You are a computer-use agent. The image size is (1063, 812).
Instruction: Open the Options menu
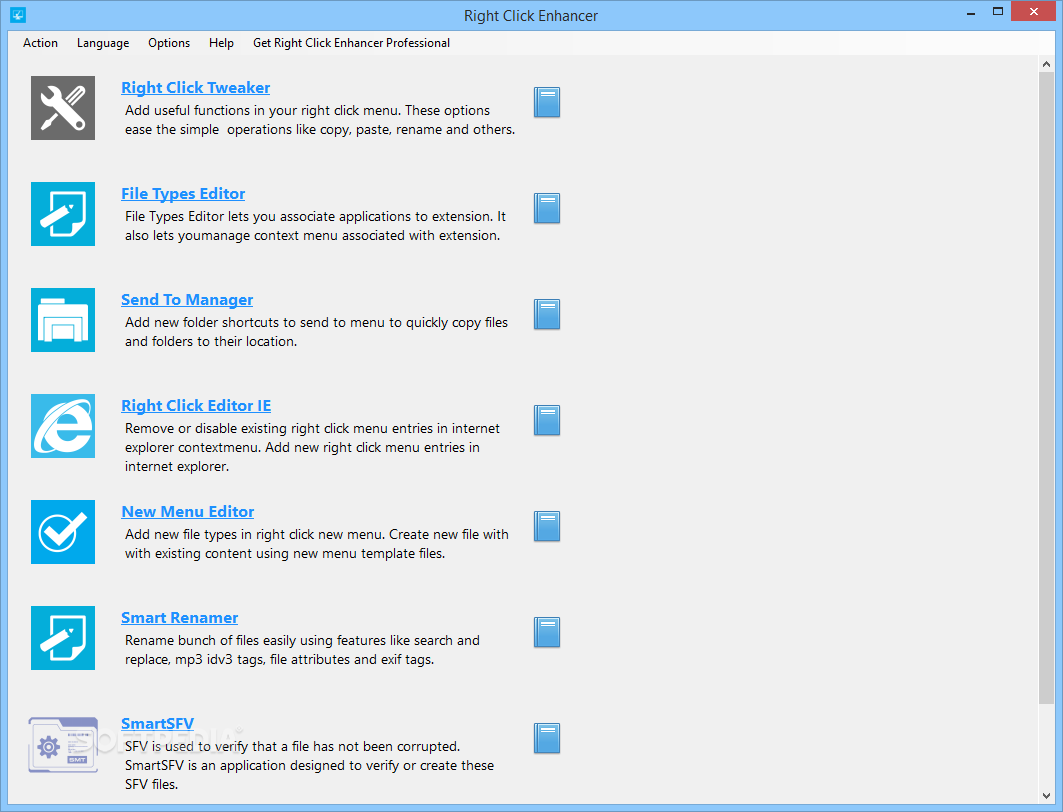[x=169, y=43]
